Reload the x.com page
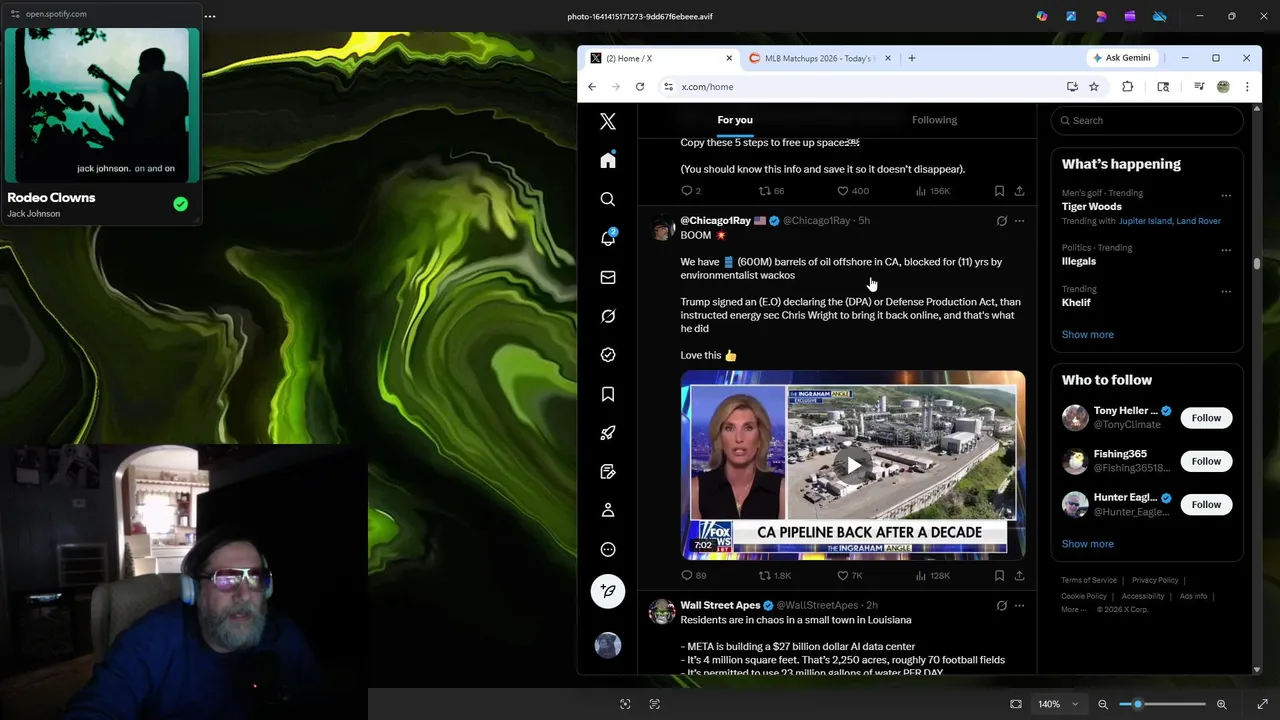The height and width of the screenshot is (720, 1280). click(x=640, y=87)
